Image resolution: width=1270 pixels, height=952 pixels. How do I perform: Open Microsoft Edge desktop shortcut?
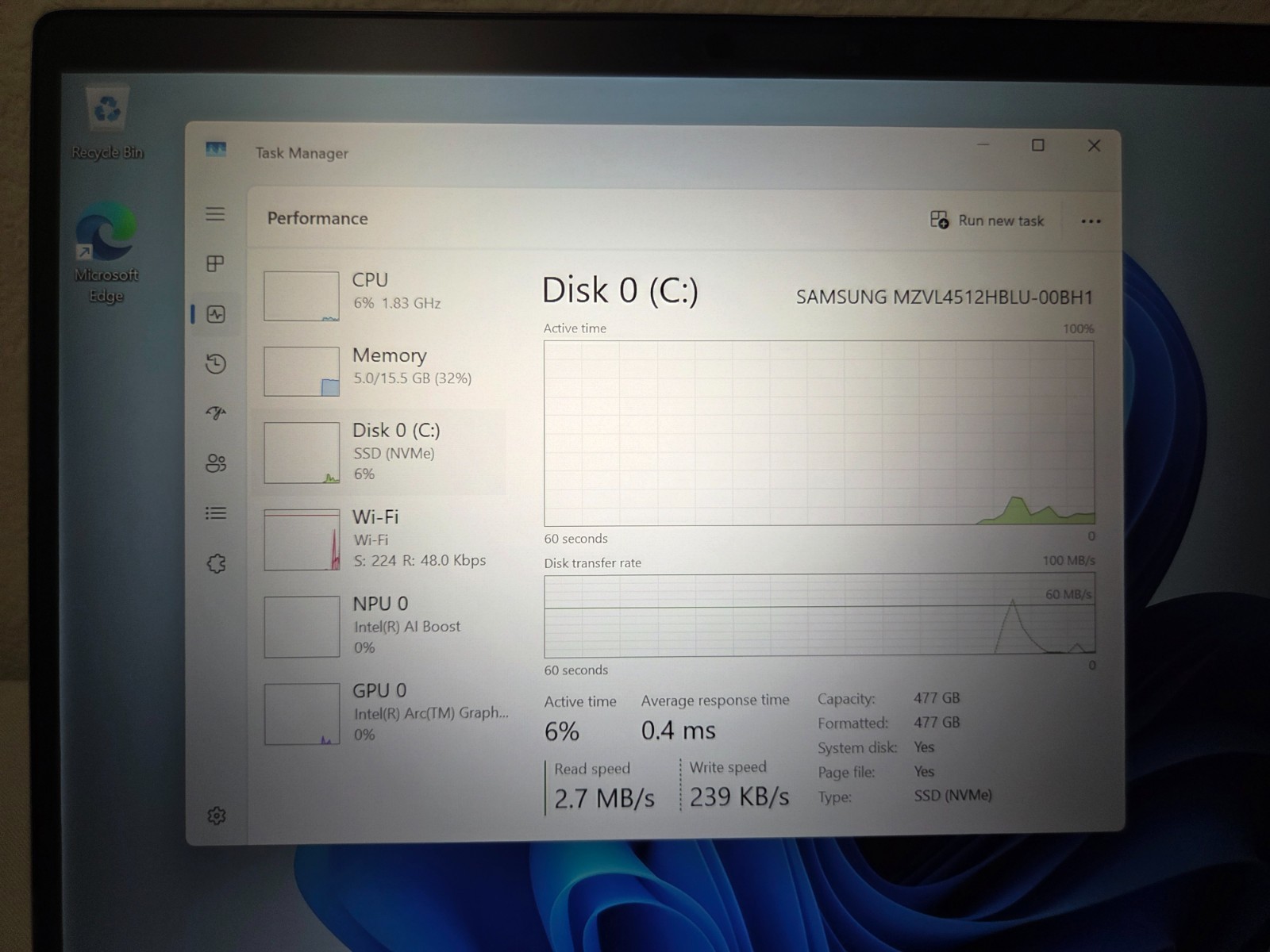click(106, 253)
